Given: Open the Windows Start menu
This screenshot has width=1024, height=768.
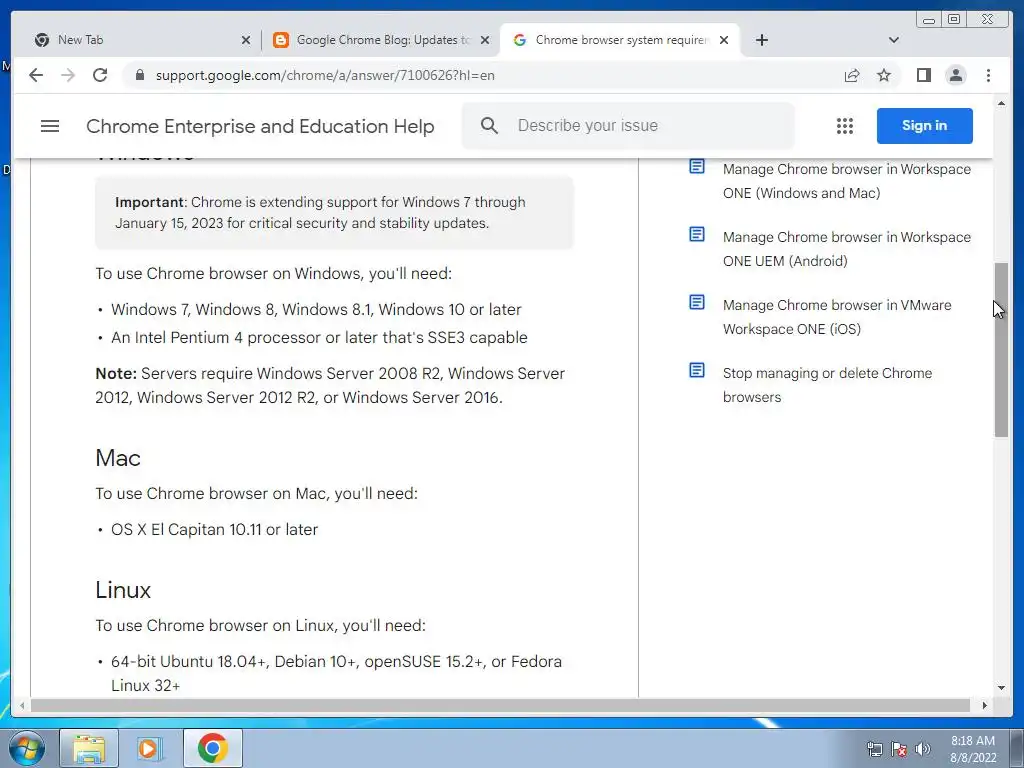Looking at the screenshot, I should coord(27,748).
